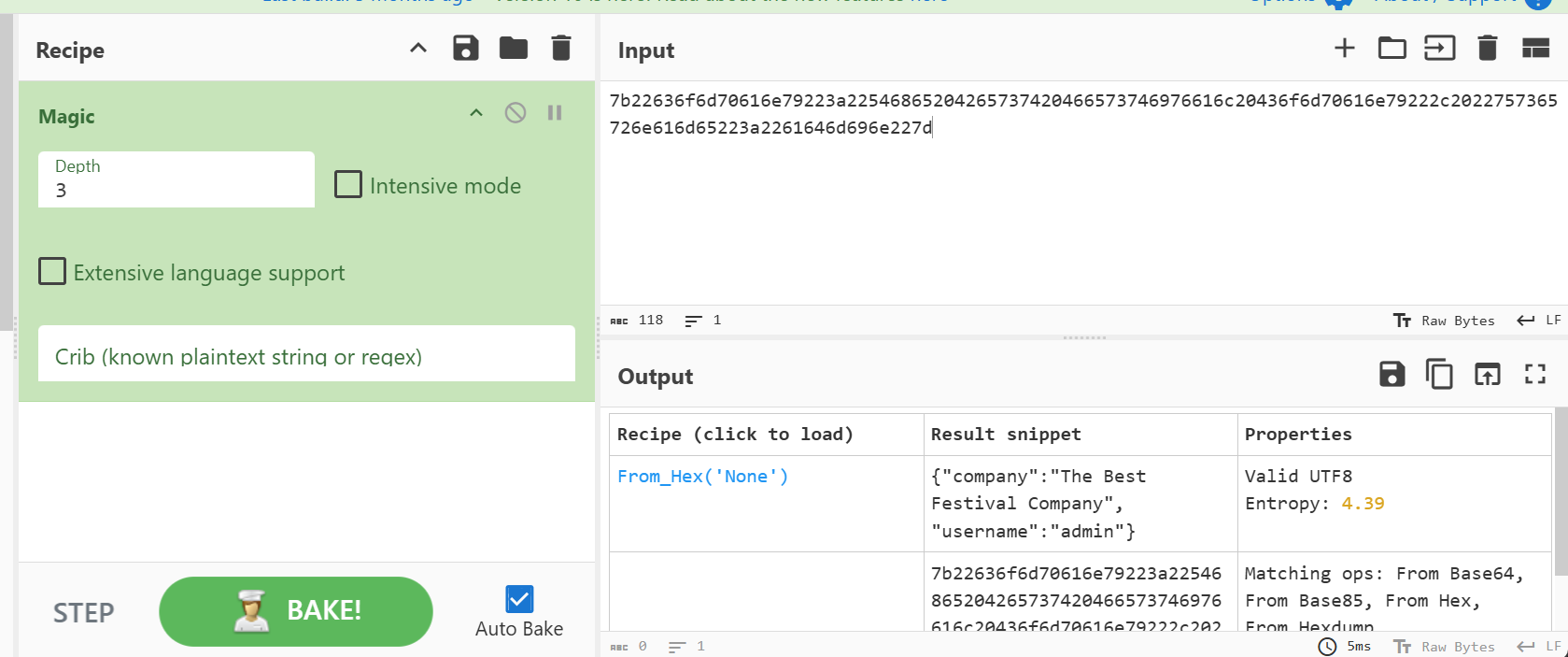Load a saved recipe folder icon
1568x657 pixels.
(x=513, y=49)
